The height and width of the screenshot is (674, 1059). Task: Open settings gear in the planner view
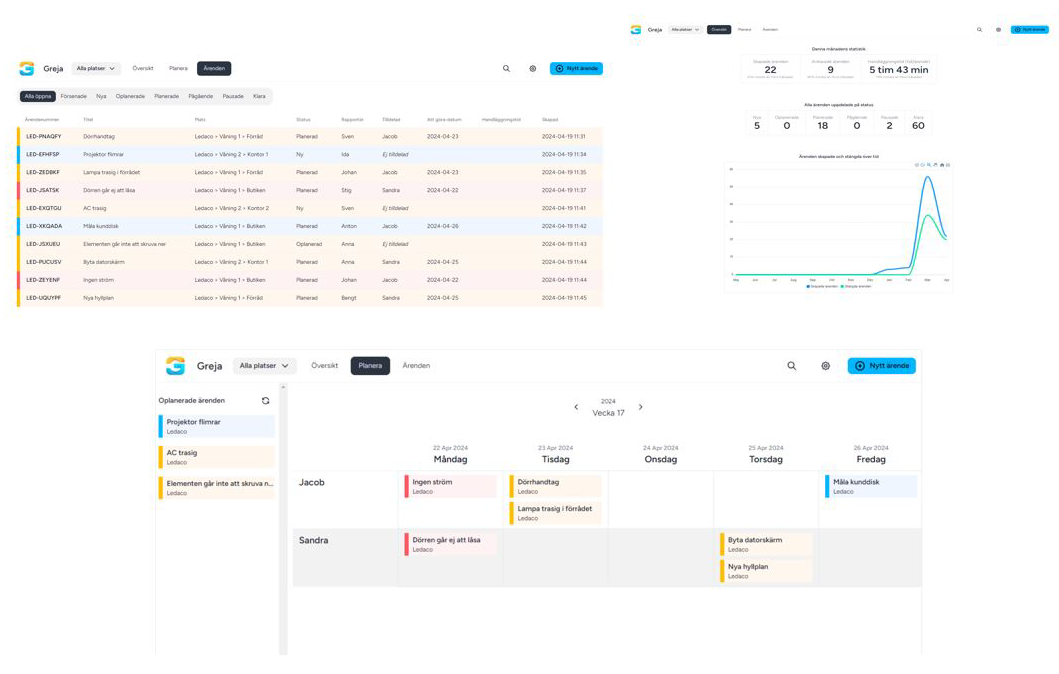(825, 366)
